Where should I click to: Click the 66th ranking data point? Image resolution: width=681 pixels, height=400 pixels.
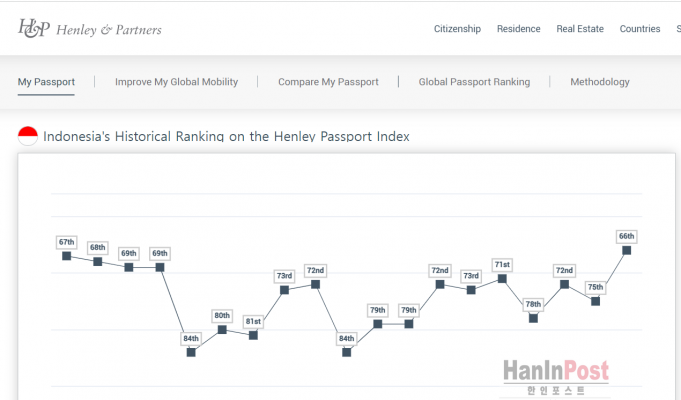(627, 250)
